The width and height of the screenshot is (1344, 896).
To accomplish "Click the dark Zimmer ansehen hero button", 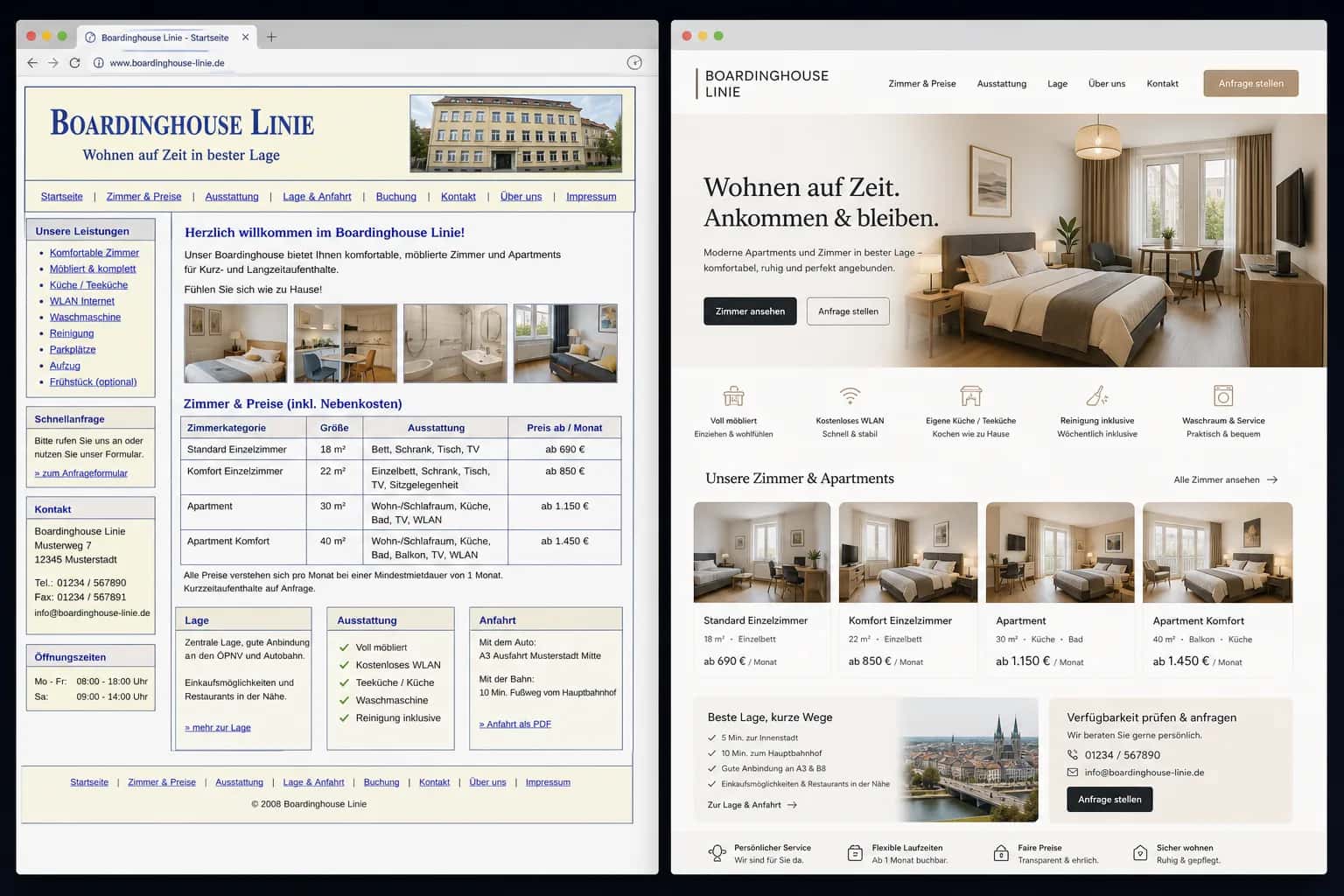I will (750, 311).
